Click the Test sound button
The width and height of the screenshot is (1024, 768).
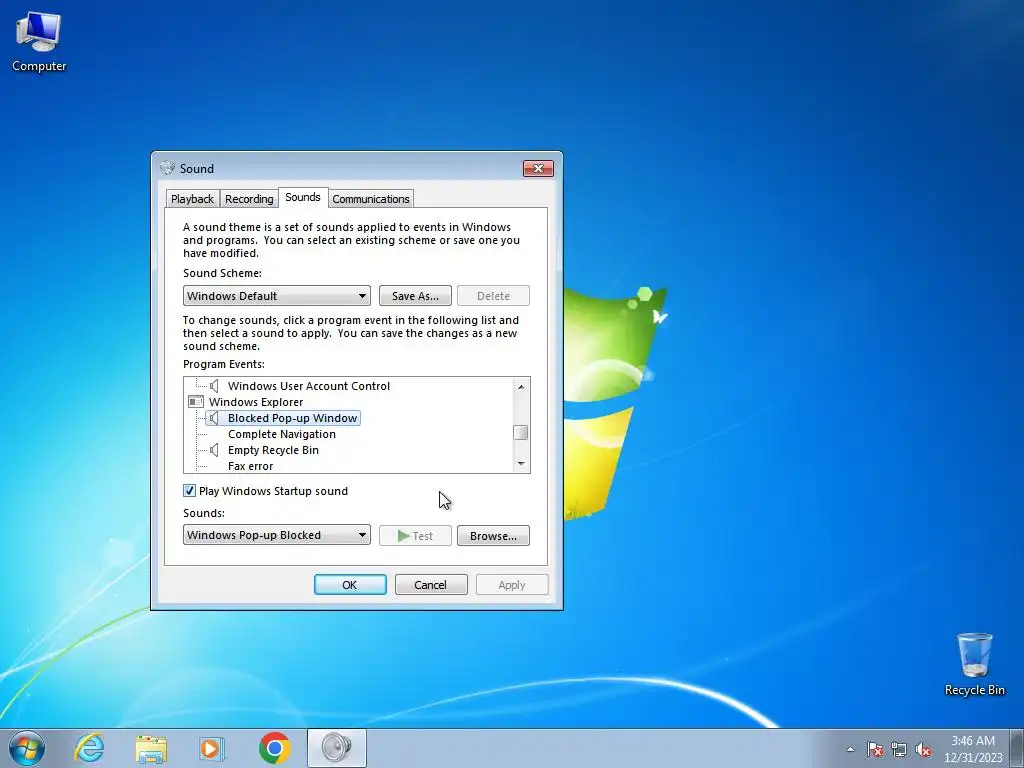coord(415,536)
